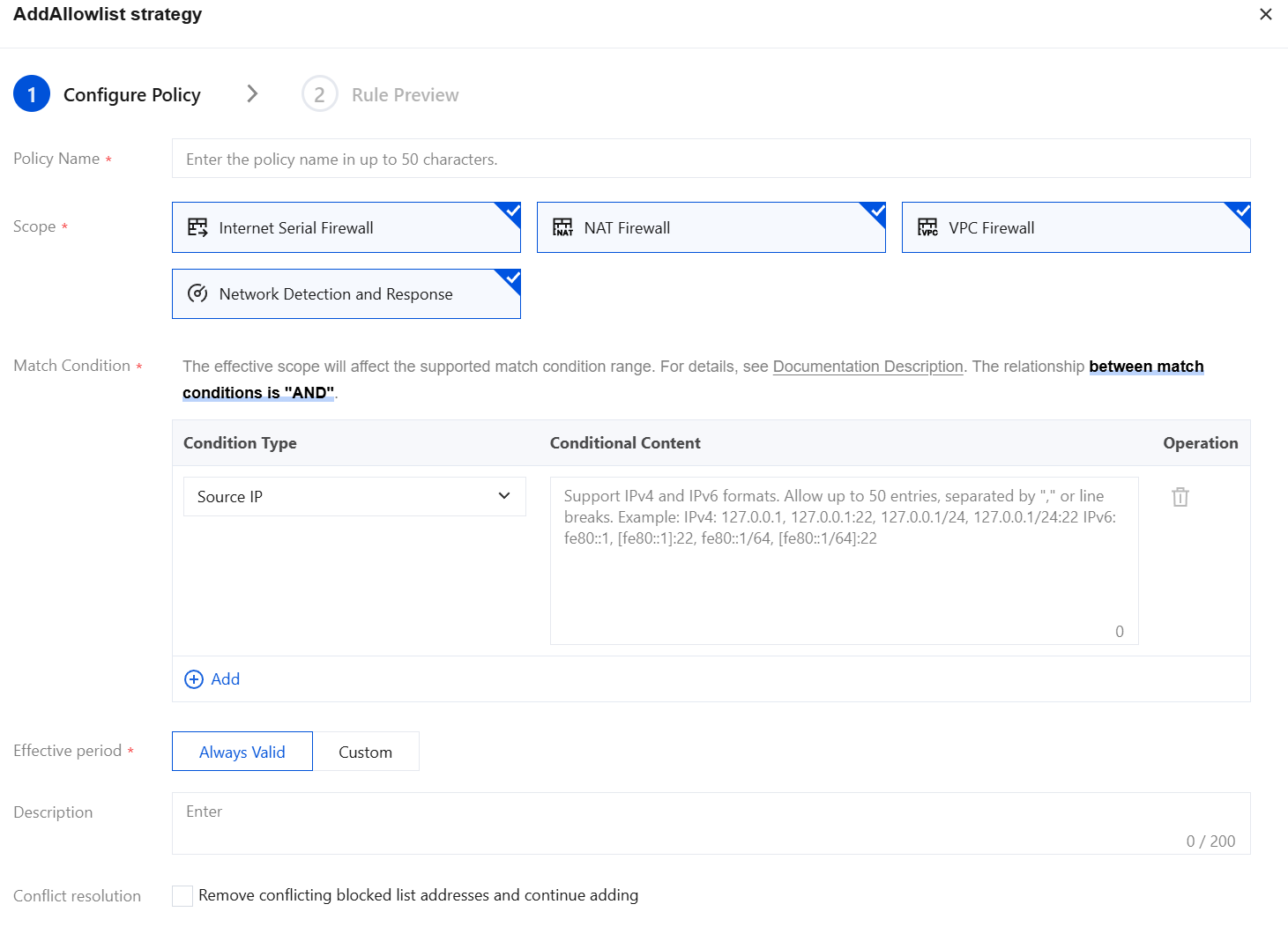The width and height of the screenshot is (1288, 934).
Task: Deselect the VPC Firewall scope checkmark
Action: pos(1240,211)
